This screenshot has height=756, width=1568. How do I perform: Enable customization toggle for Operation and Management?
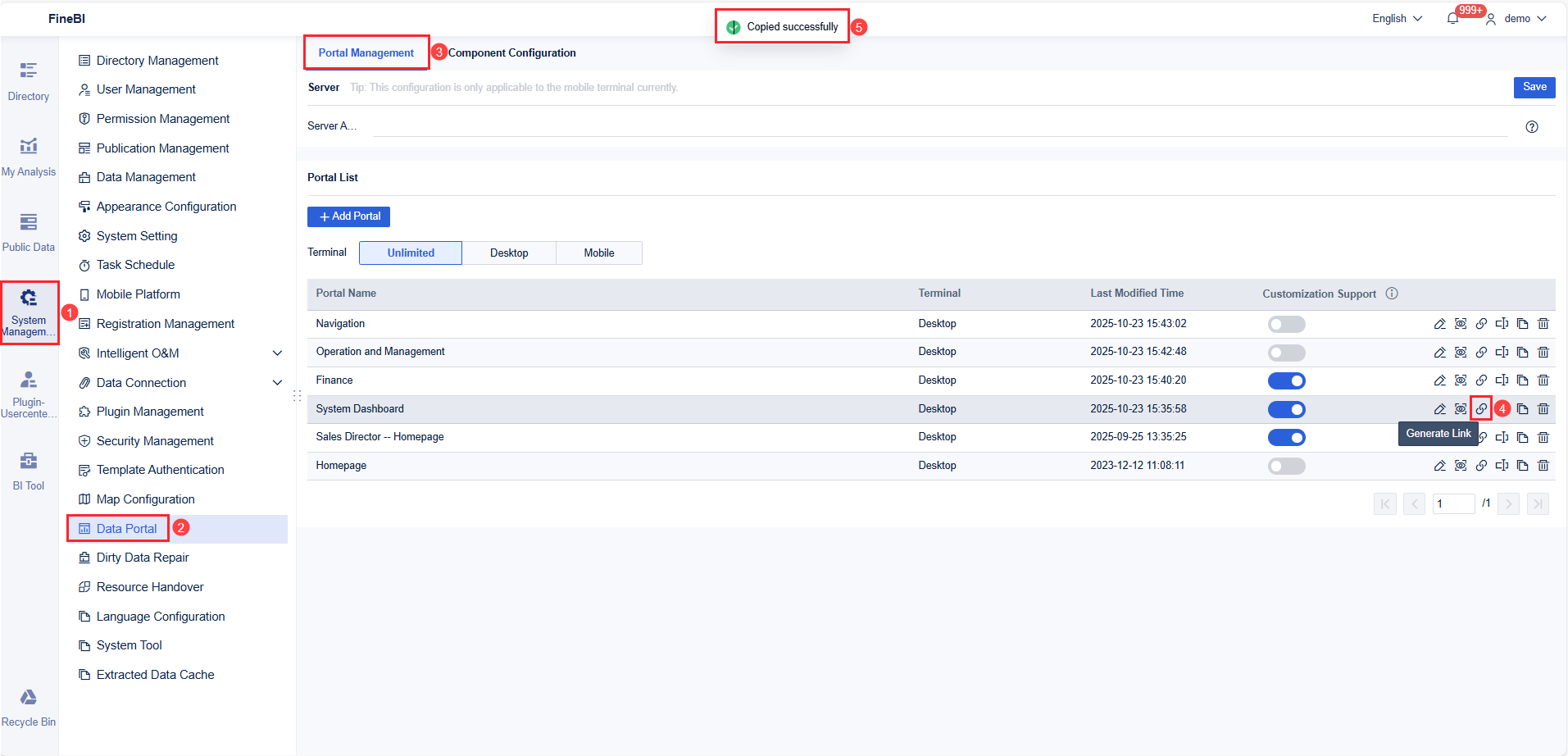(1286, 353)
